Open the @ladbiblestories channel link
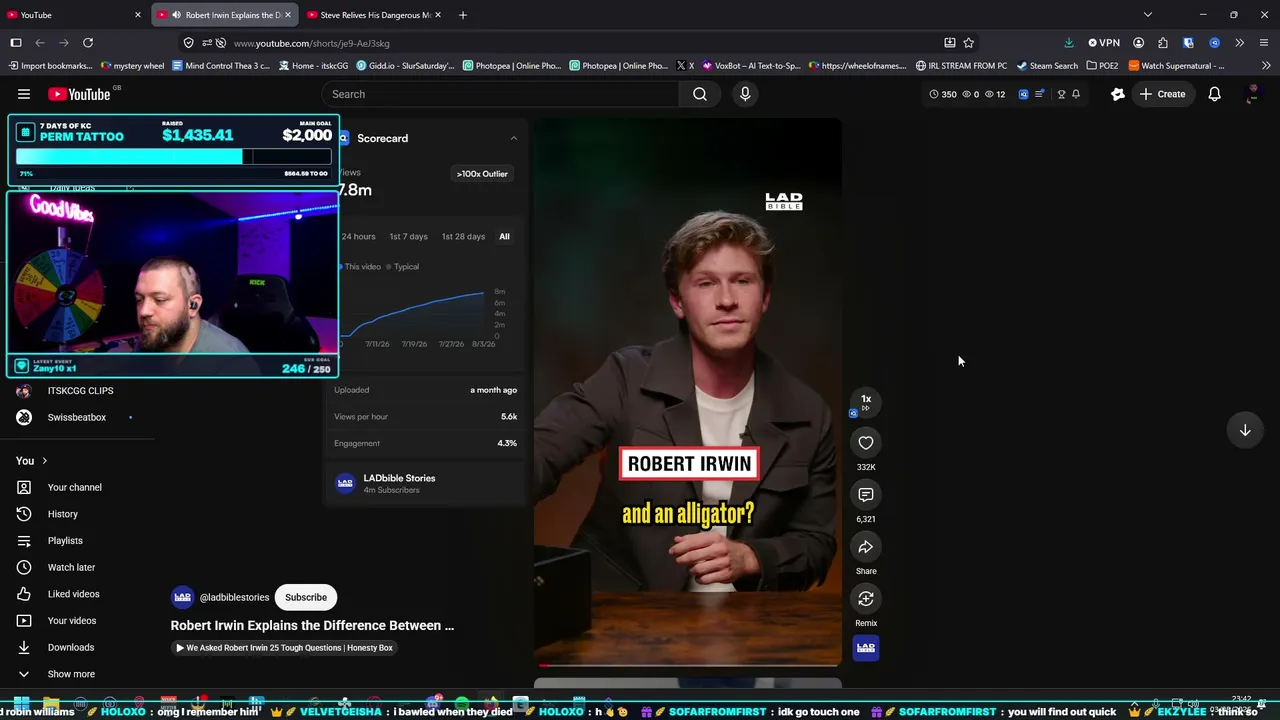 [234, 598]
